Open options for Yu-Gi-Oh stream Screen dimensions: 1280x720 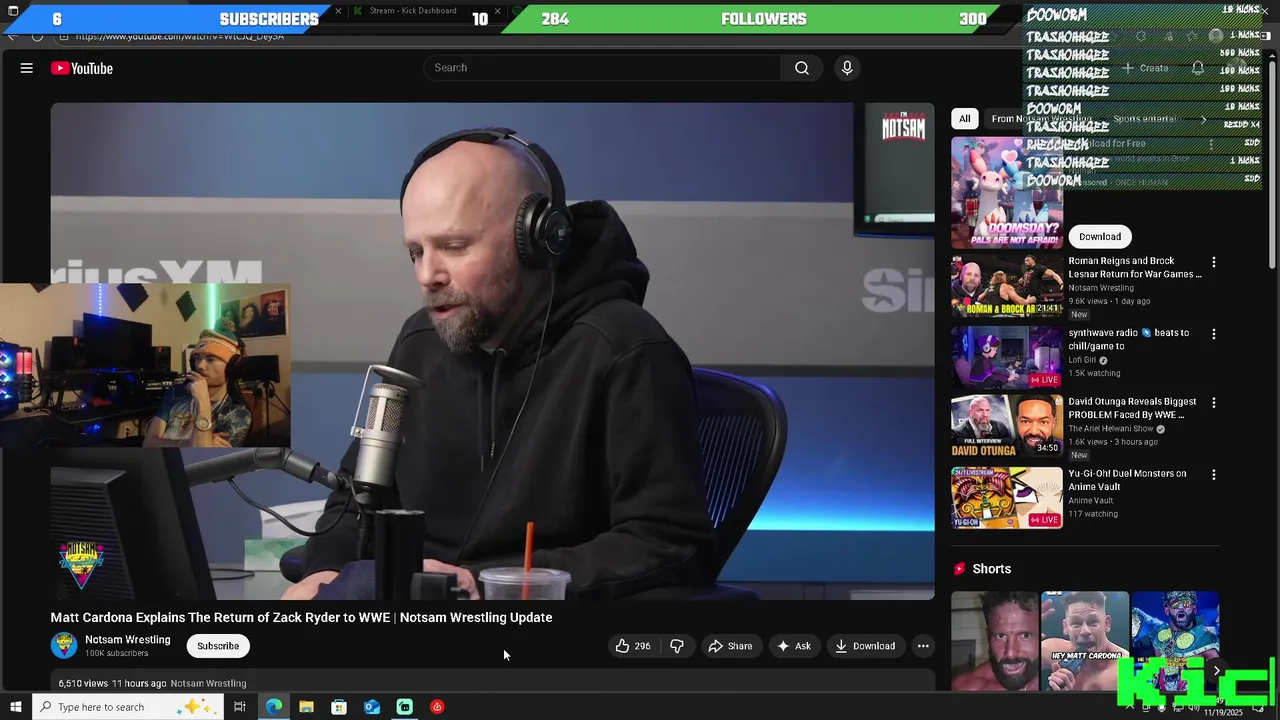[x=1214, y=475]
